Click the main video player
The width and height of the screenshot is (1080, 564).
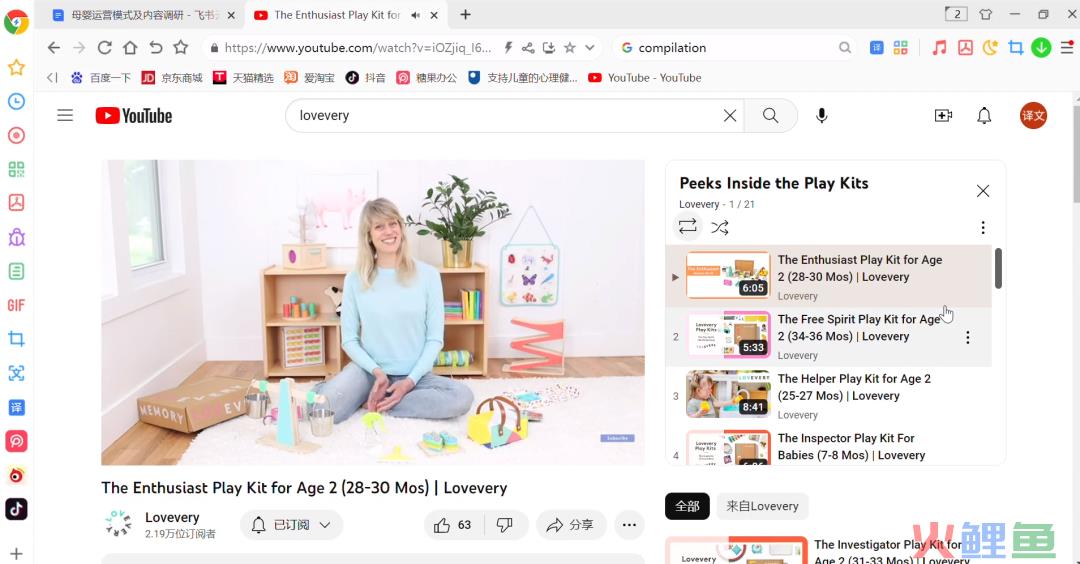tap(373, 313)
